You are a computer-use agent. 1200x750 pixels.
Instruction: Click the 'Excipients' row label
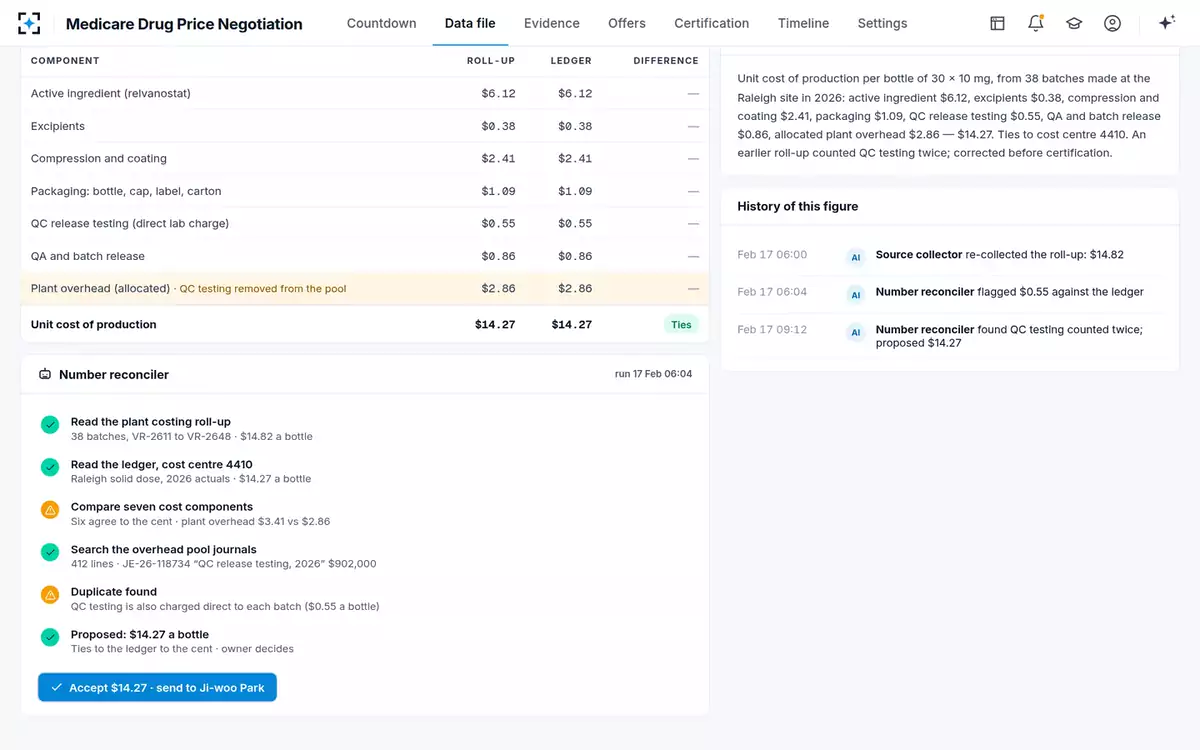pyautogui.click(x=58, y=127)
